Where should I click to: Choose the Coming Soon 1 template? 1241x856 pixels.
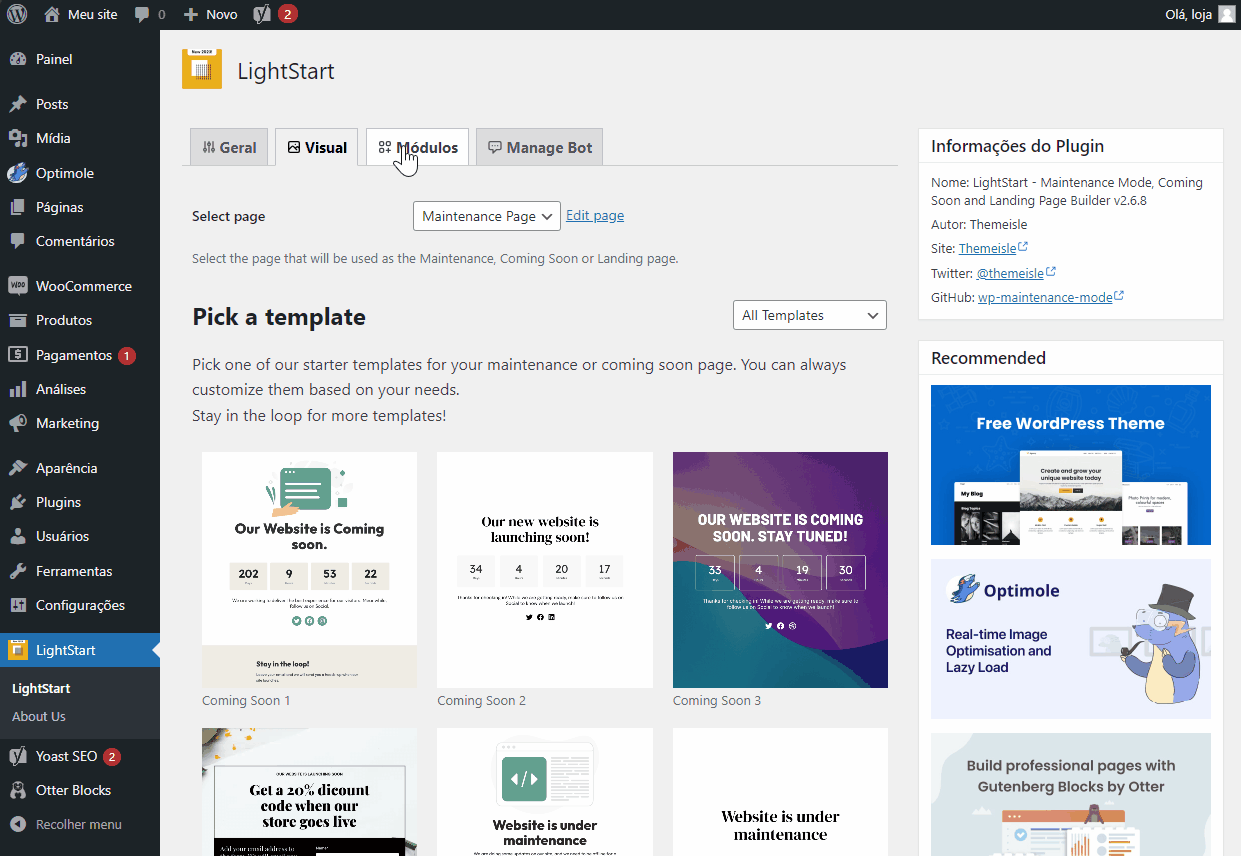(309, 570)
